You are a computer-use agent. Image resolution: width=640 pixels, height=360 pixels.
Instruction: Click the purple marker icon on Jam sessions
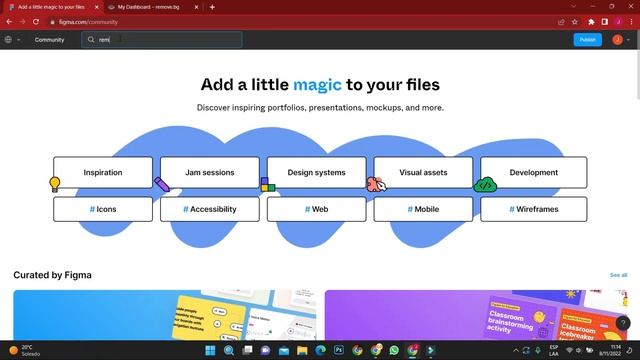[162, 184]
